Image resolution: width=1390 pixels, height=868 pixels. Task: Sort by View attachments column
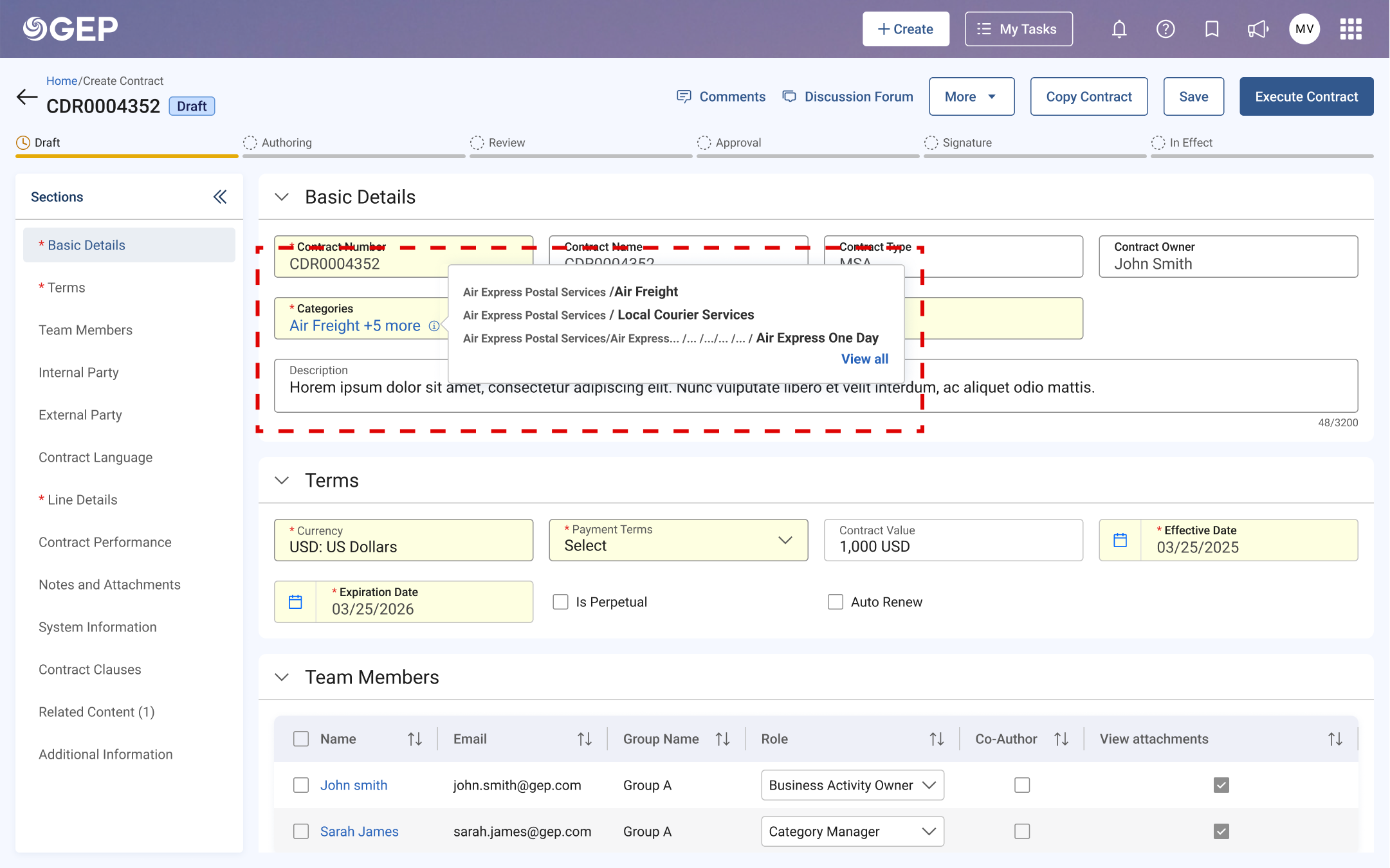click(x=1335, y=739)
